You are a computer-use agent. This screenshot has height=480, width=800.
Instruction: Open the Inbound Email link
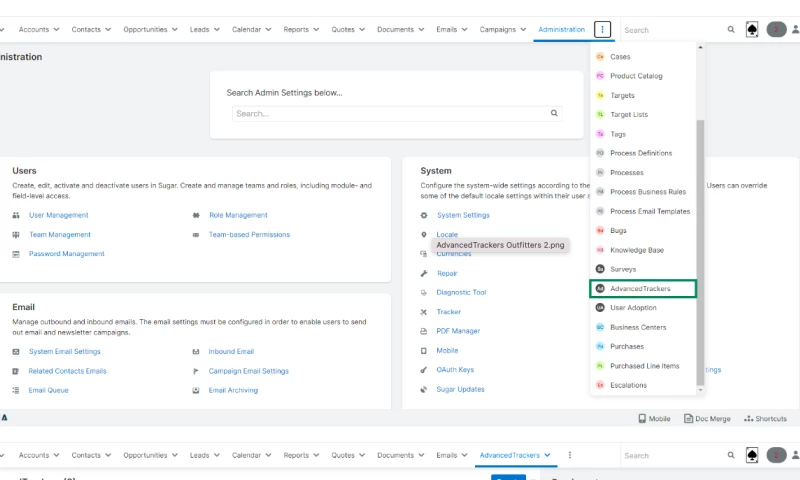[231, 351]
